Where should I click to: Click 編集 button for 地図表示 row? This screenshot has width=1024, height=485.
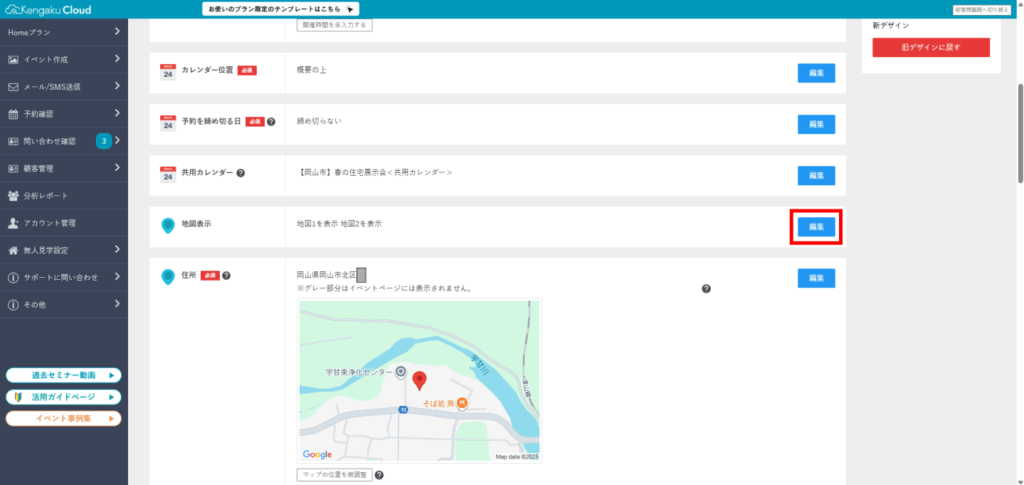pos(816,227)
